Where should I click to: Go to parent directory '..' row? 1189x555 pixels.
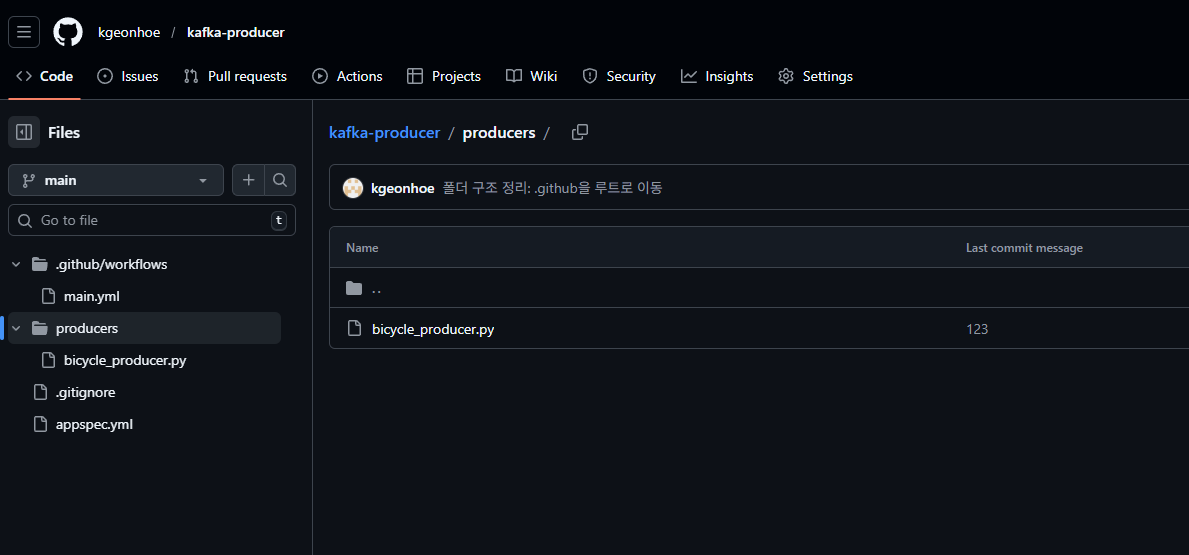[376, 288]
